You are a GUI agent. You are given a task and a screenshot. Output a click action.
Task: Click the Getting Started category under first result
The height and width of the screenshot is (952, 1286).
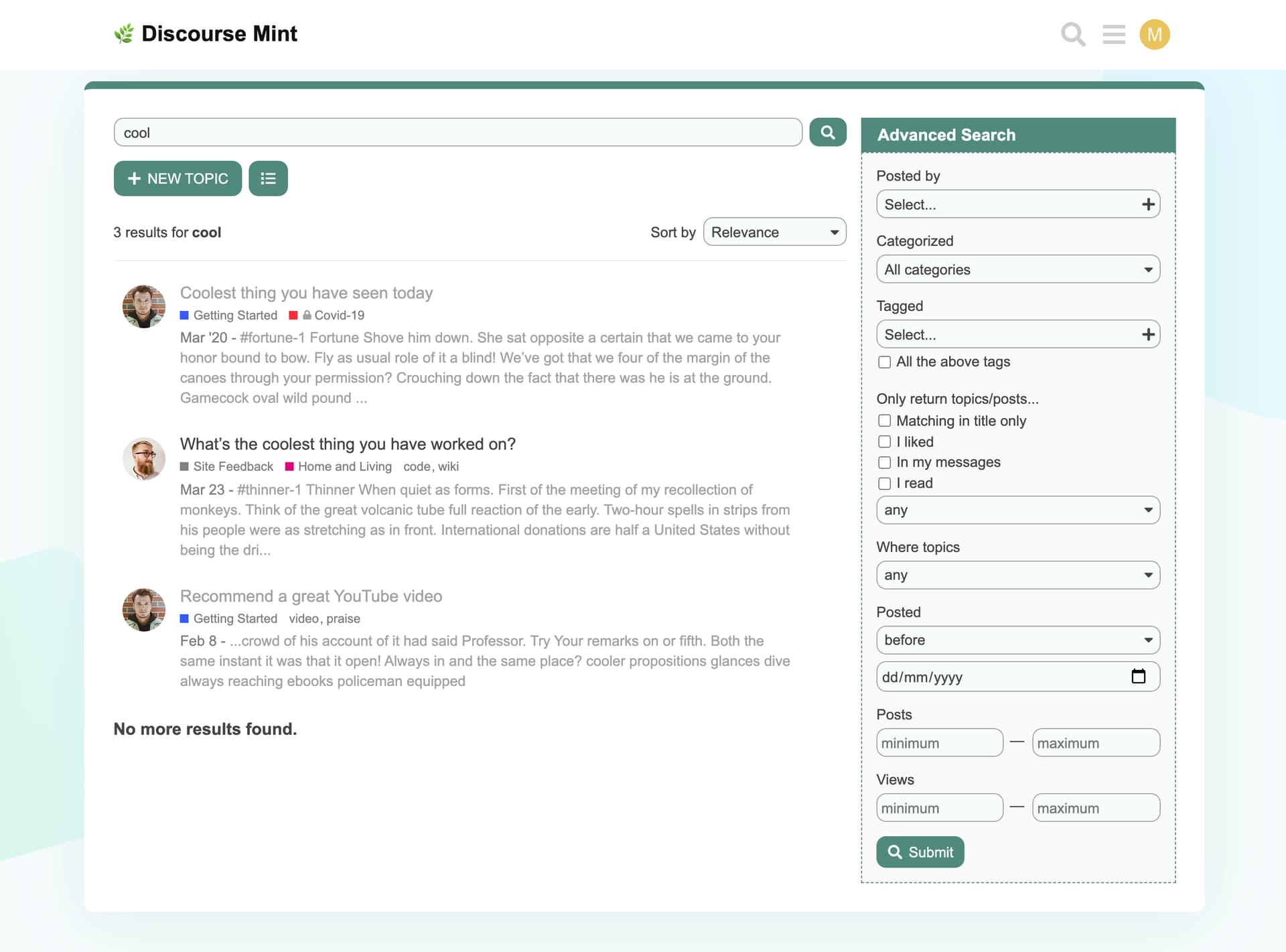234,315
